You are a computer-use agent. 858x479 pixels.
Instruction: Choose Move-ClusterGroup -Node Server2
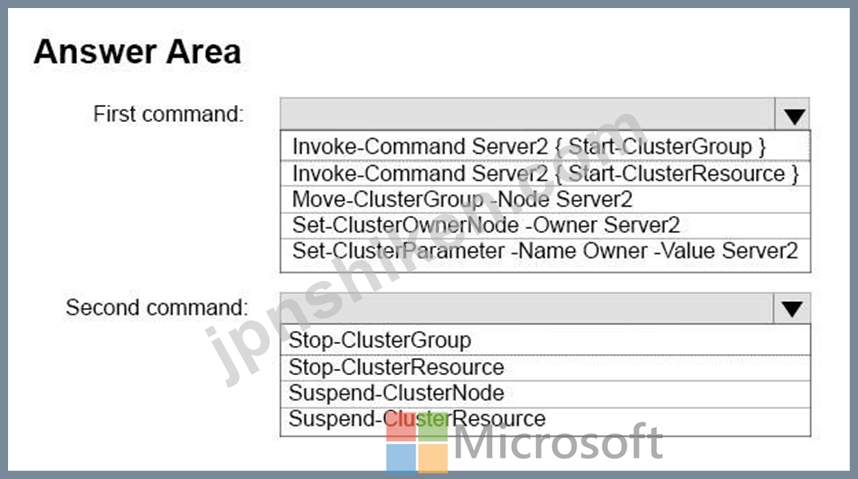[545, 200]
